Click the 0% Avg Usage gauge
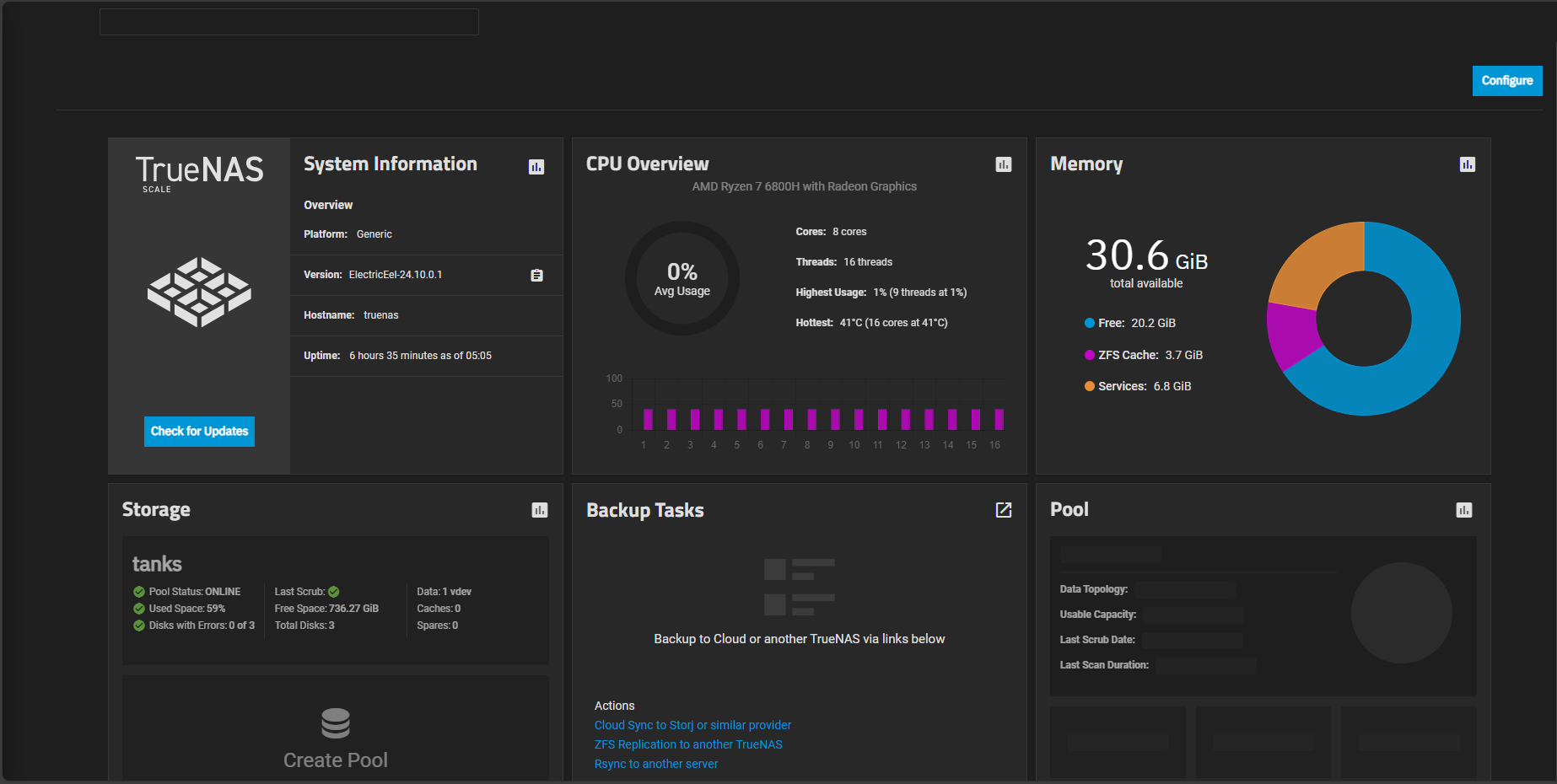 tap(682, 278)
